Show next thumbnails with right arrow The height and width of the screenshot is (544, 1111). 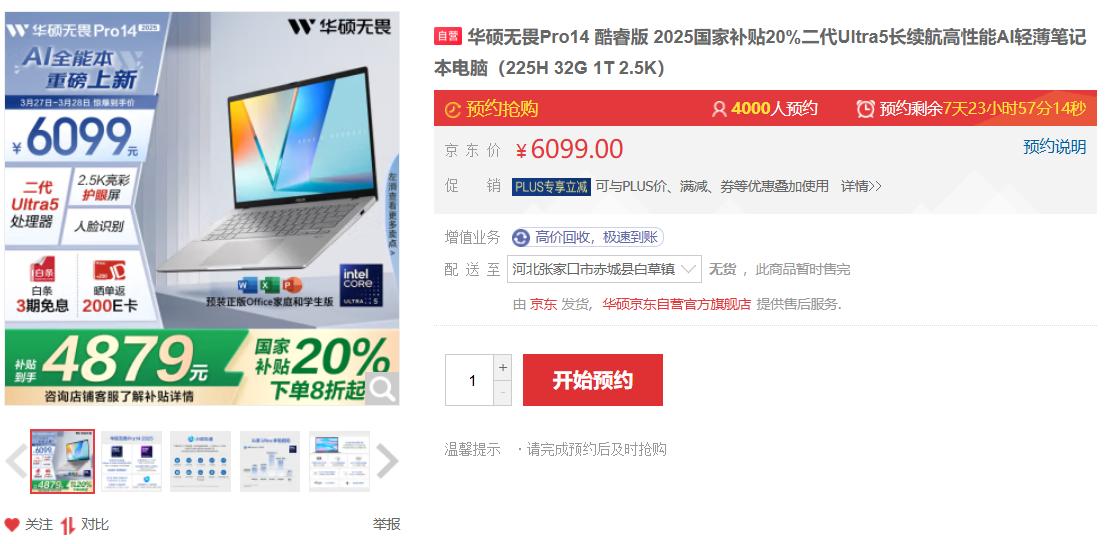[x=386, y=462]
